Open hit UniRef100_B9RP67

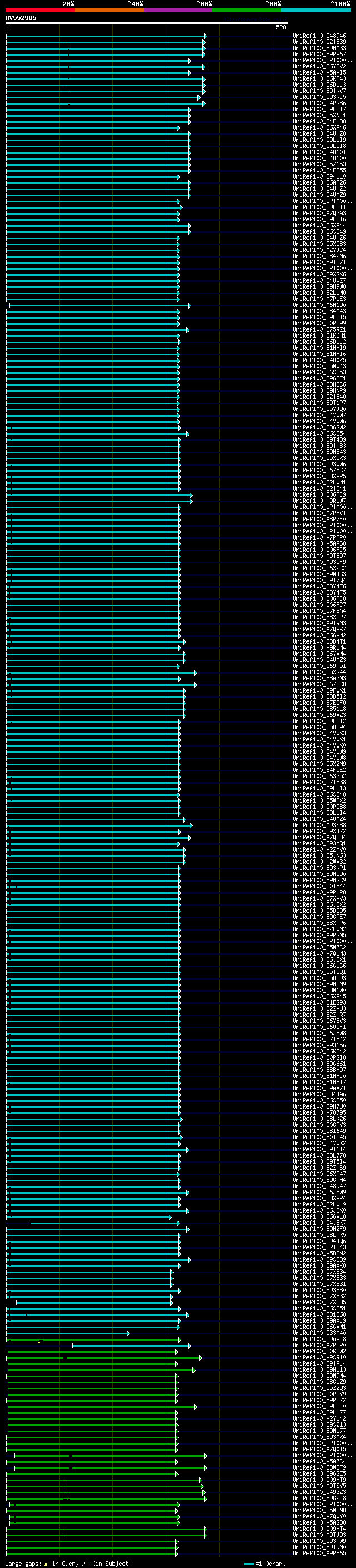(319, 54)
